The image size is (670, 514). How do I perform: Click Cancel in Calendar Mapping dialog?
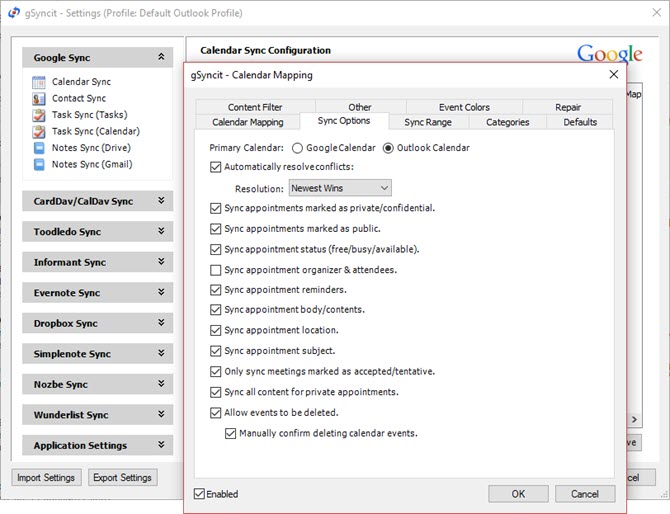tap(585, 494)
